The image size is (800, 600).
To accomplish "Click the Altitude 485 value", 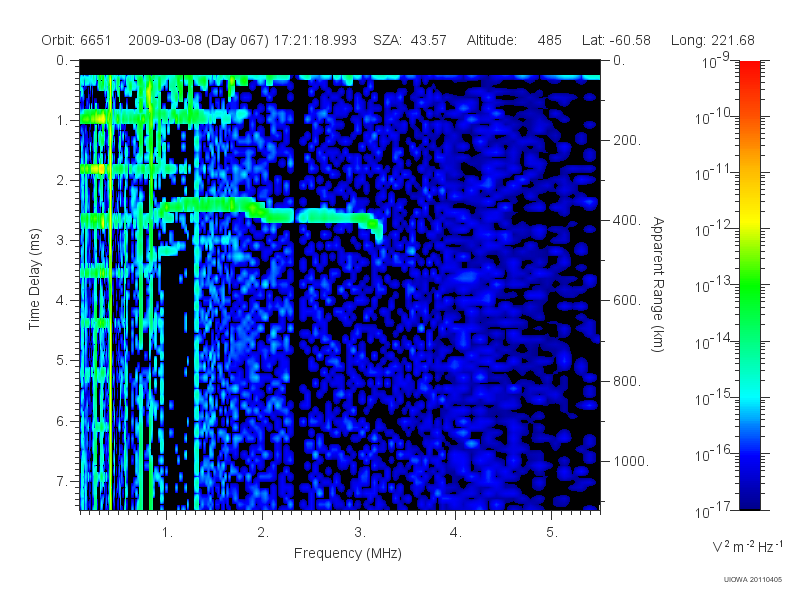I will click(549, 40).
